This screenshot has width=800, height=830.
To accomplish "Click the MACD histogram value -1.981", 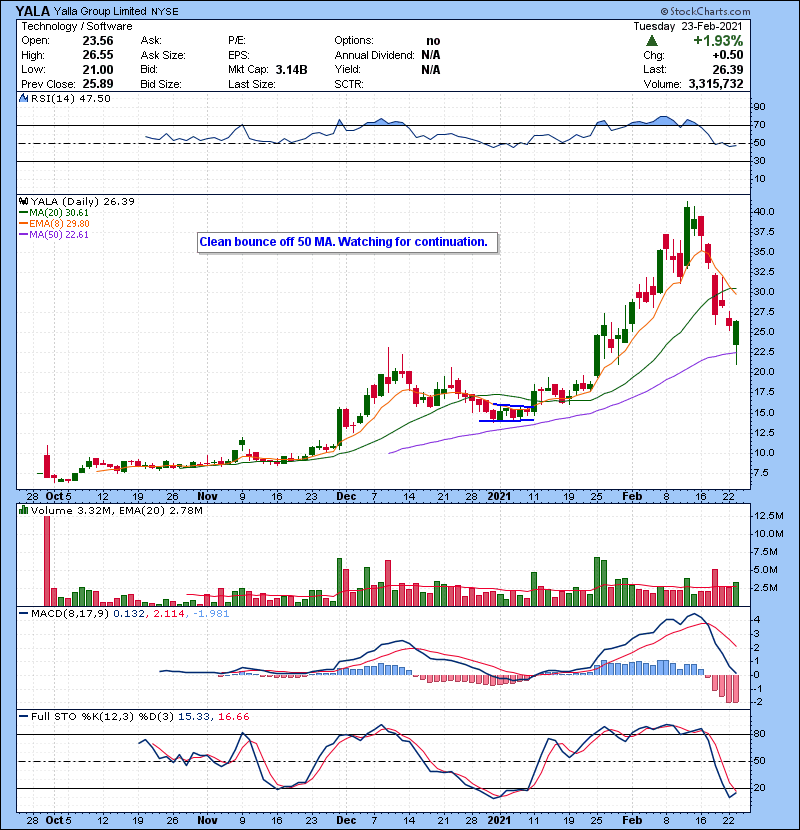I will [x=211, y=614].
